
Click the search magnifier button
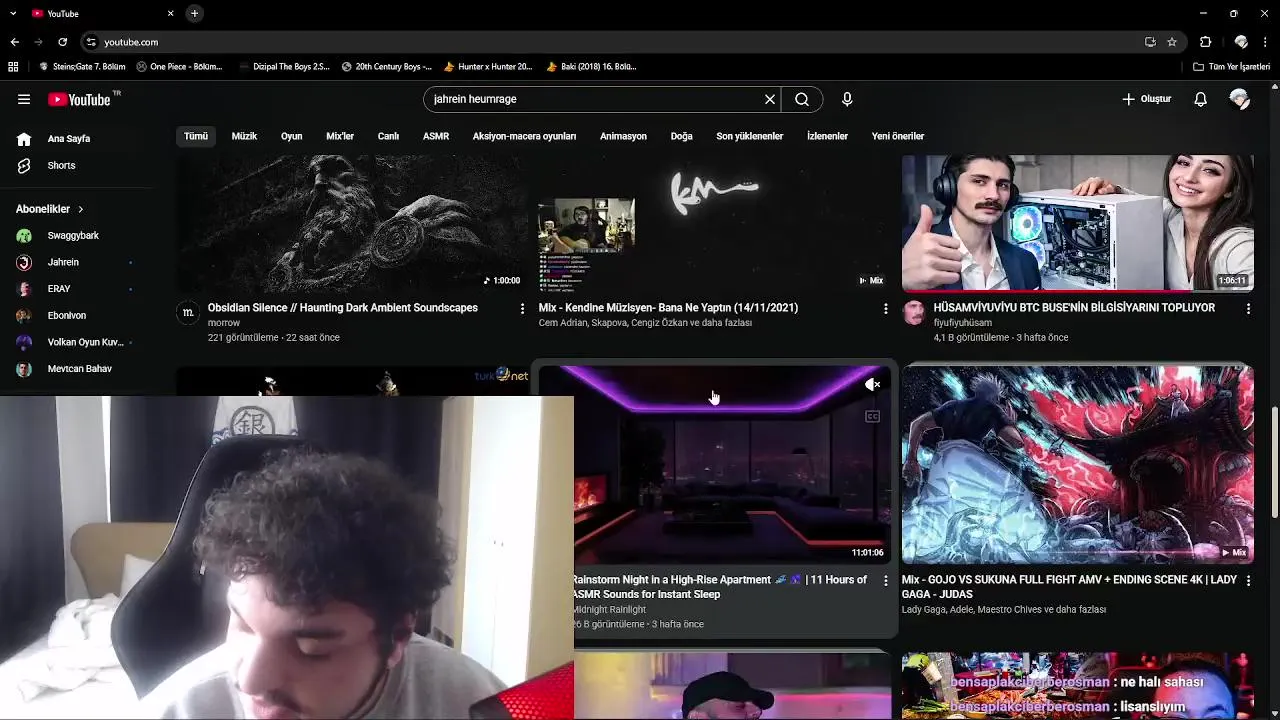pyautogui.click(x=802, y=99)
